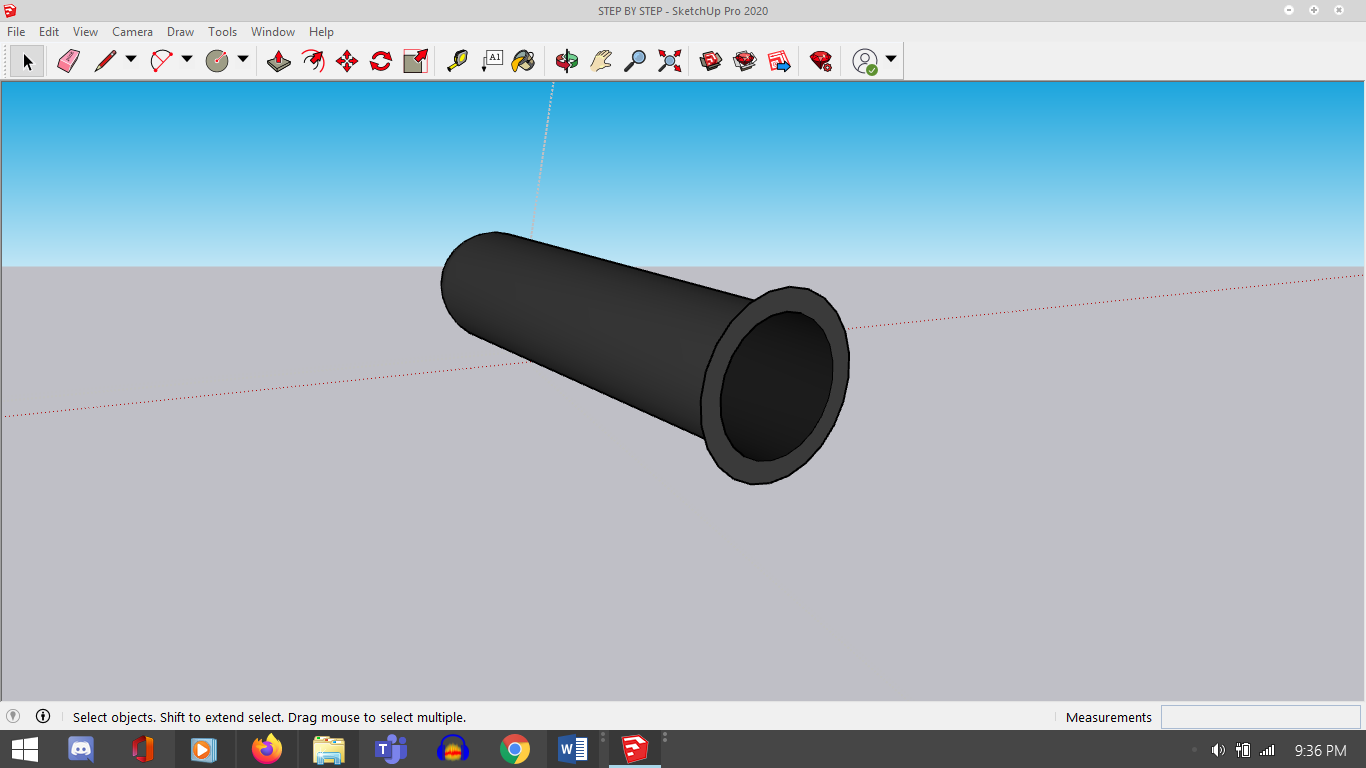
Task: Select the Circle shape tool
Action: point(217,61)
